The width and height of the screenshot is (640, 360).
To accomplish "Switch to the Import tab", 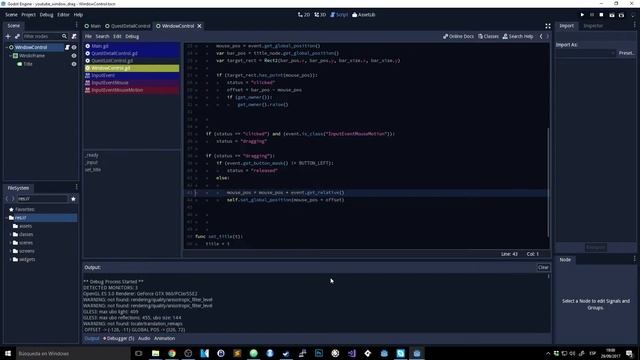I will 567,26.
